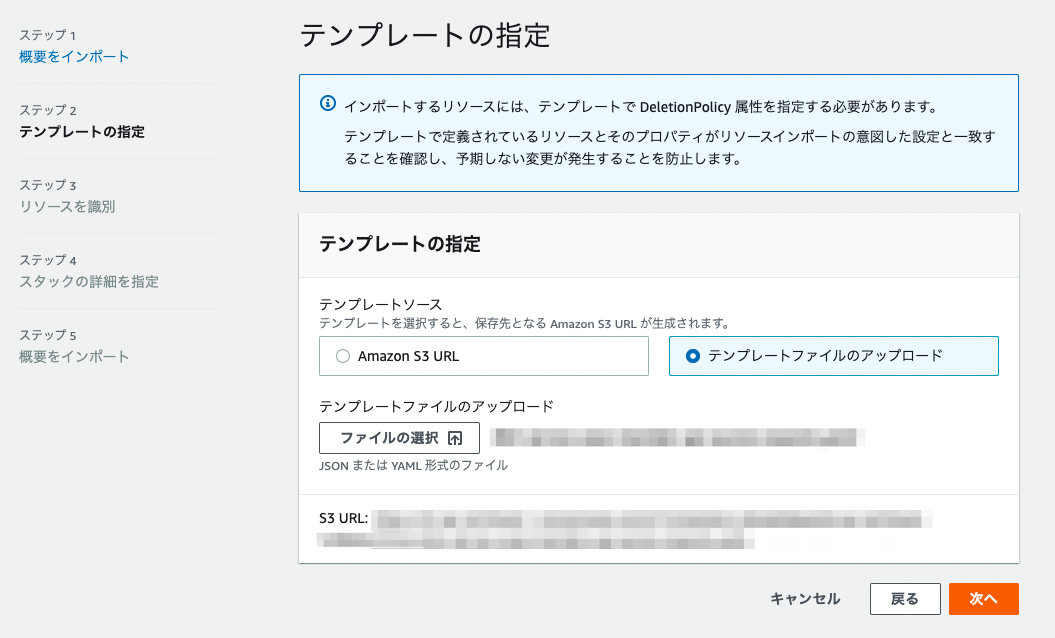
Task: Click Step 5 概要をインポート in sidebar
Action: (74, 356)
